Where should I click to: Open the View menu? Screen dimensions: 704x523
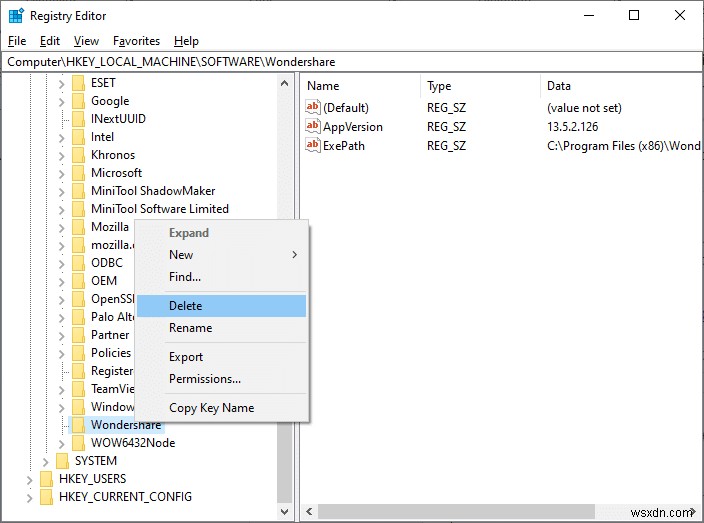[86, 41]
